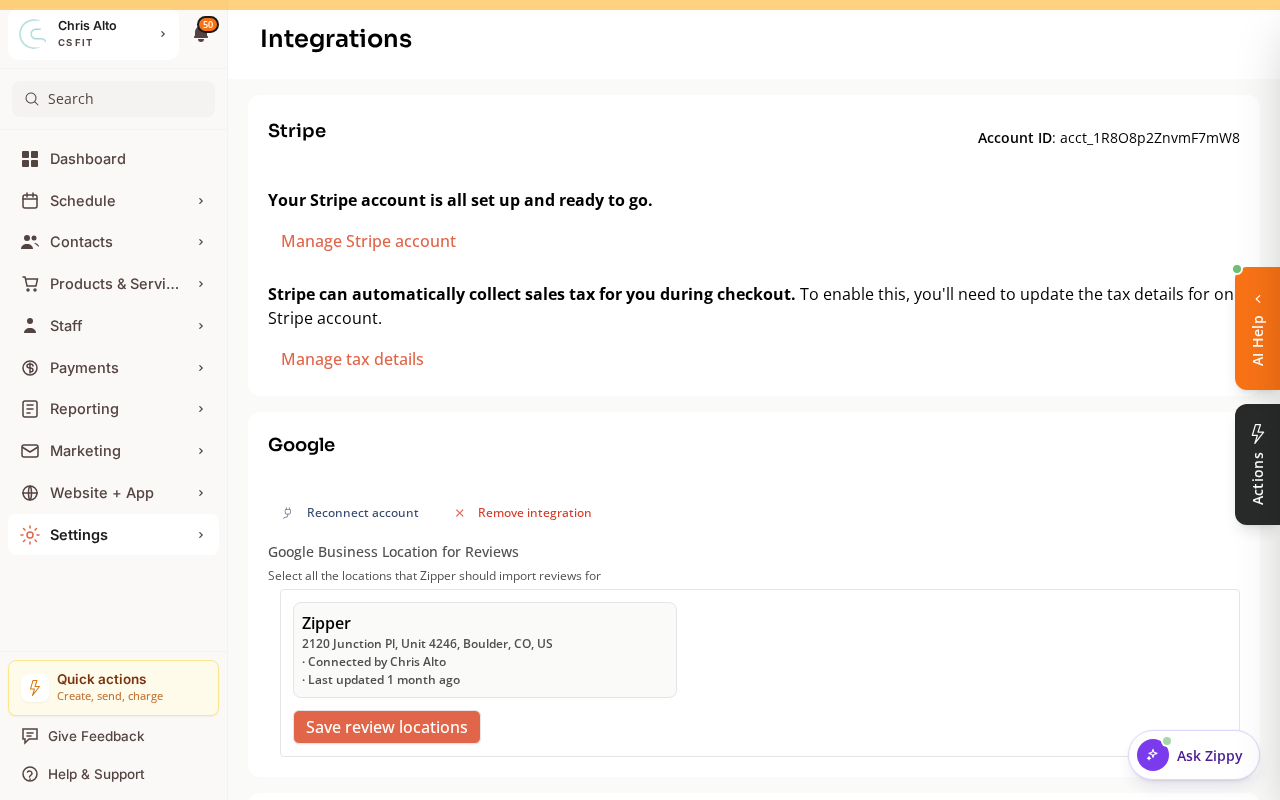Click the Reconnect account plug icon

[287, 513]
